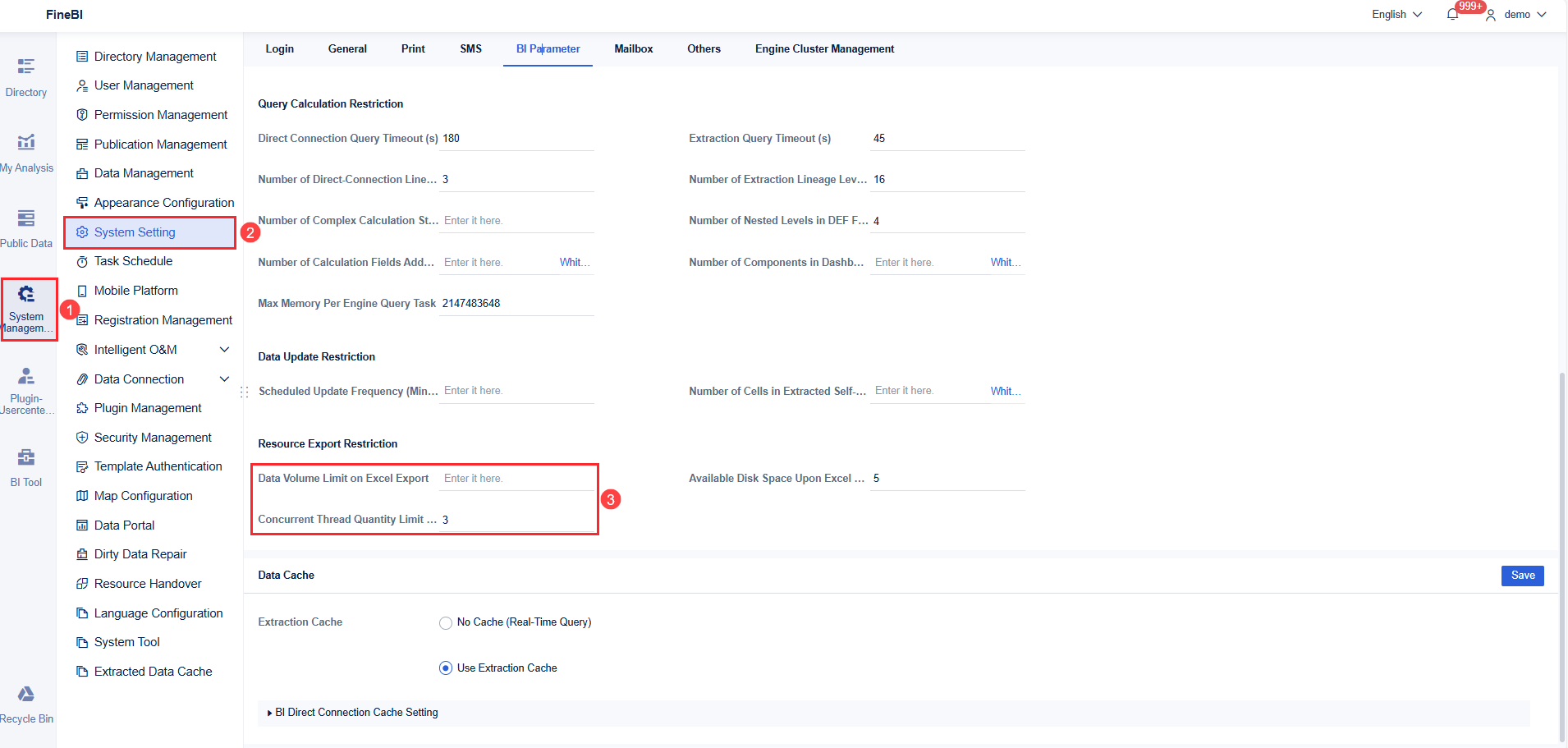Click Available Disk Space Upon Excel field
Screen dimensions: 1568x748
(x=947, y=479)
